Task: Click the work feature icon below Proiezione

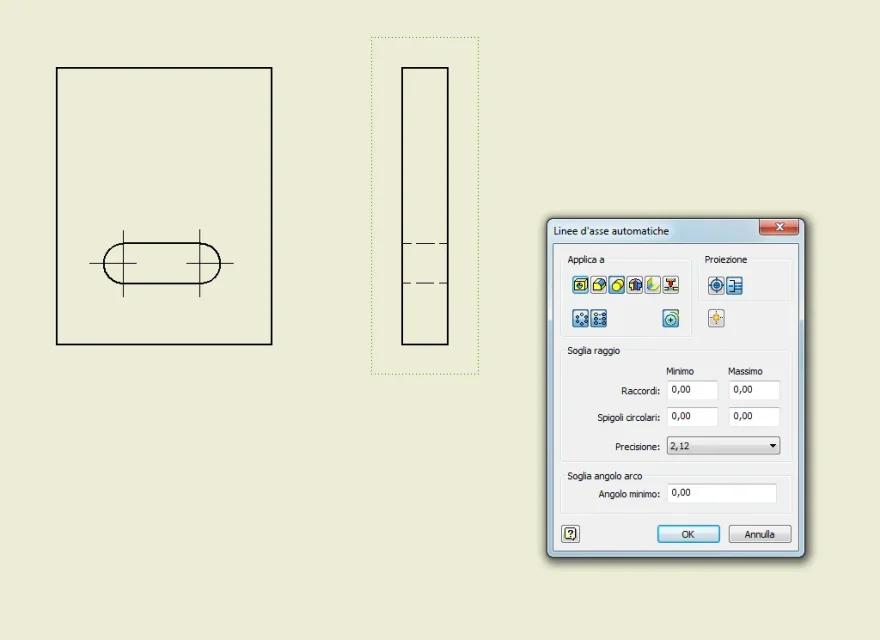Action: coord(716,318)
